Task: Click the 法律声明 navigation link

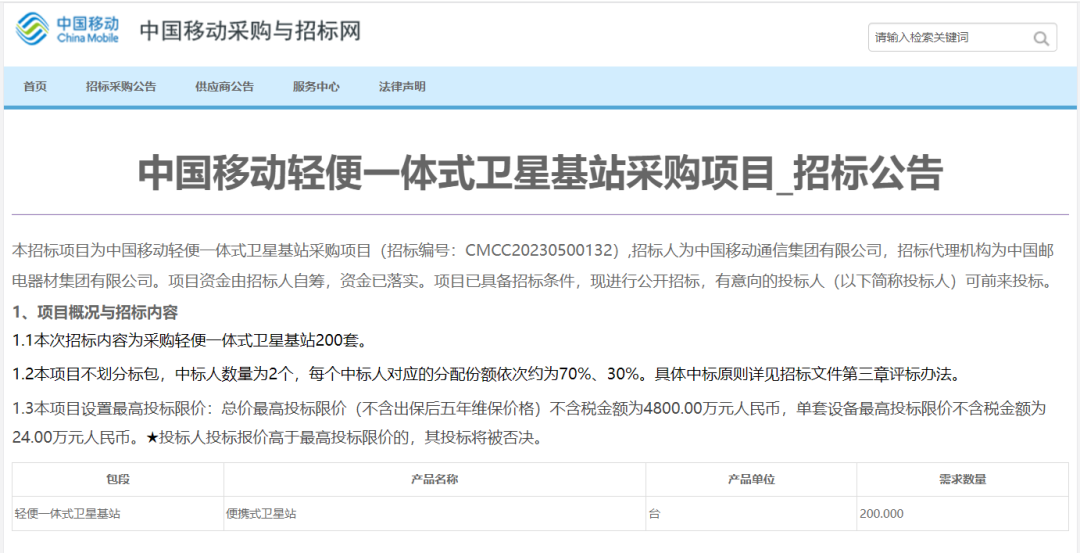Action: pos(402,87)
